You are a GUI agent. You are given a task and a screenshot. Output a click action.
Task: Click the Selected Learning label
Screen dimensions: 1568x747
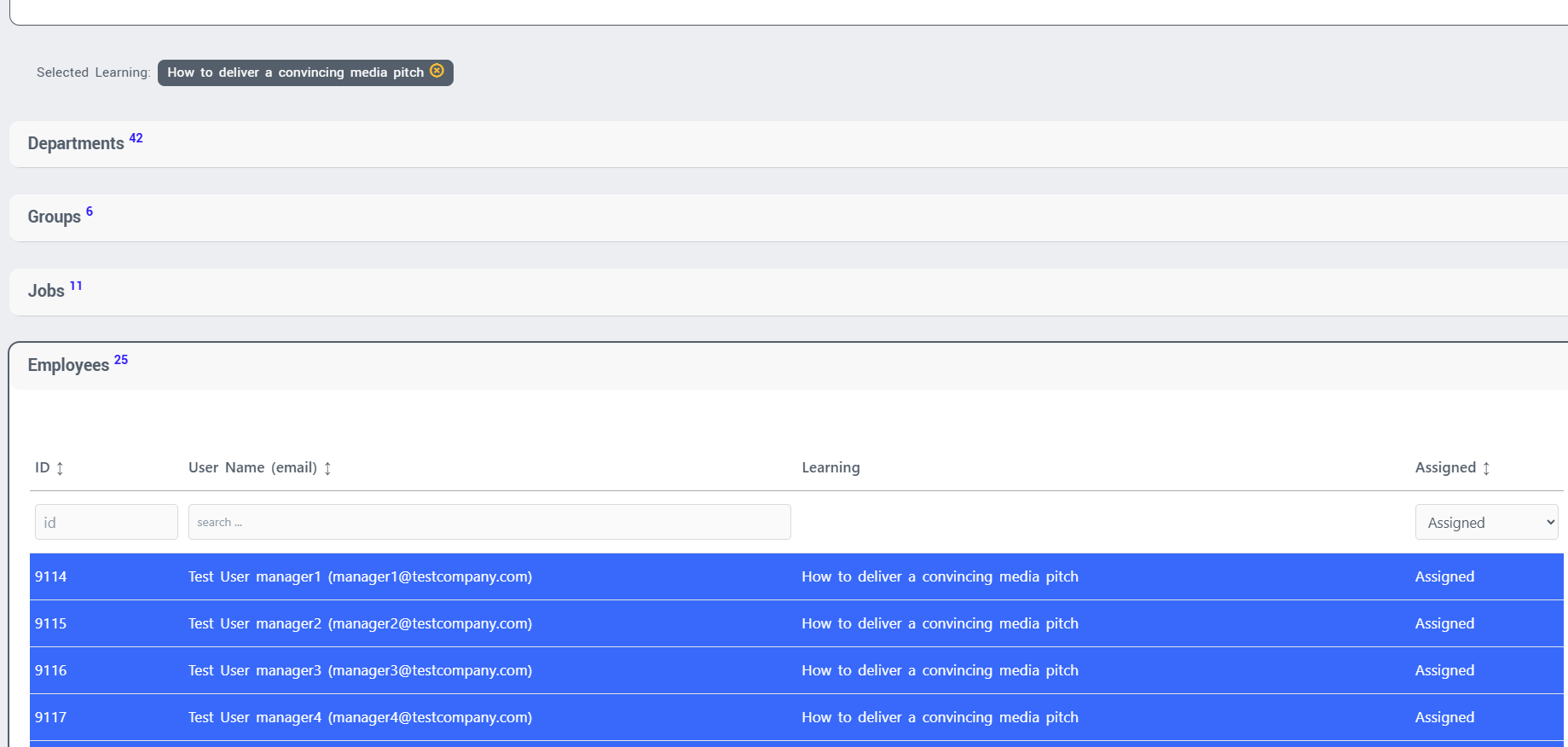[x=94, y=72]
